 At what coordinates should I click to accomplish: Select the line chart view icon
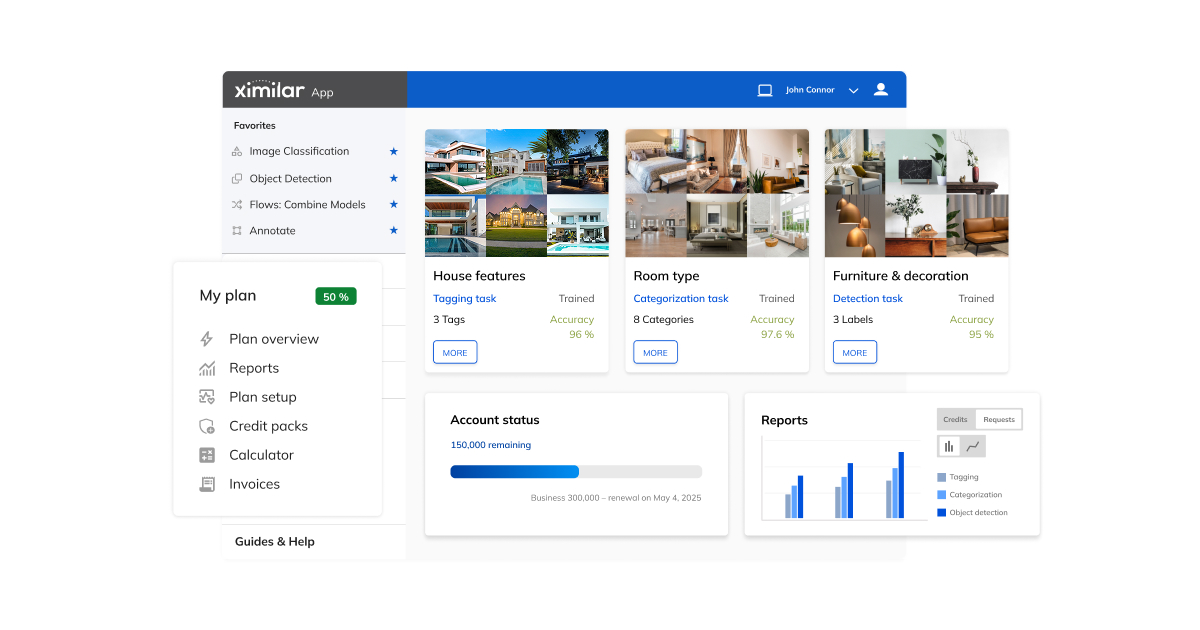[973, 446]
